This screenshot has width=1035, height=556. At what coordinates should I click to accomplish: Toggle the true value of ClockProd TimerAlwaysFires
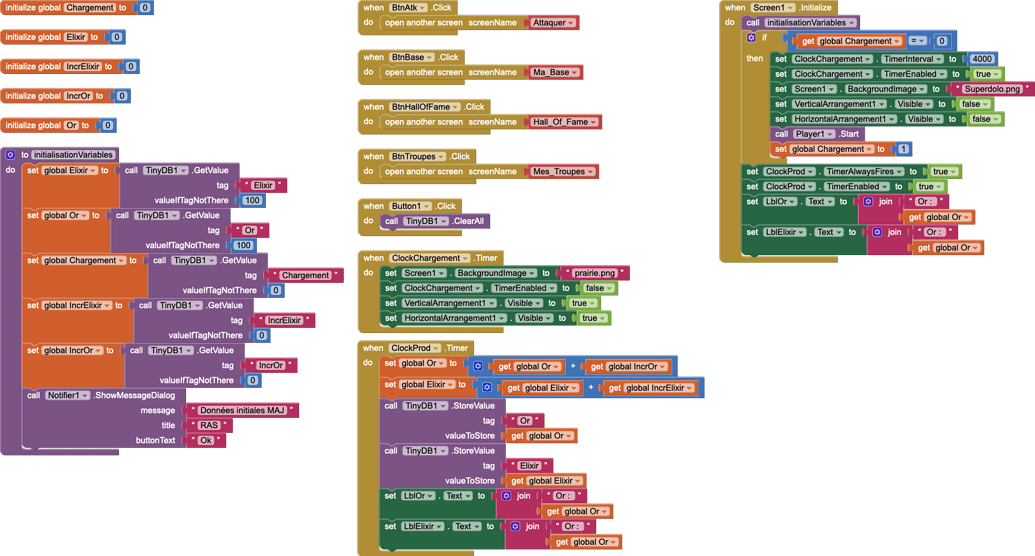pyautogui.click(x=944, y=171)
